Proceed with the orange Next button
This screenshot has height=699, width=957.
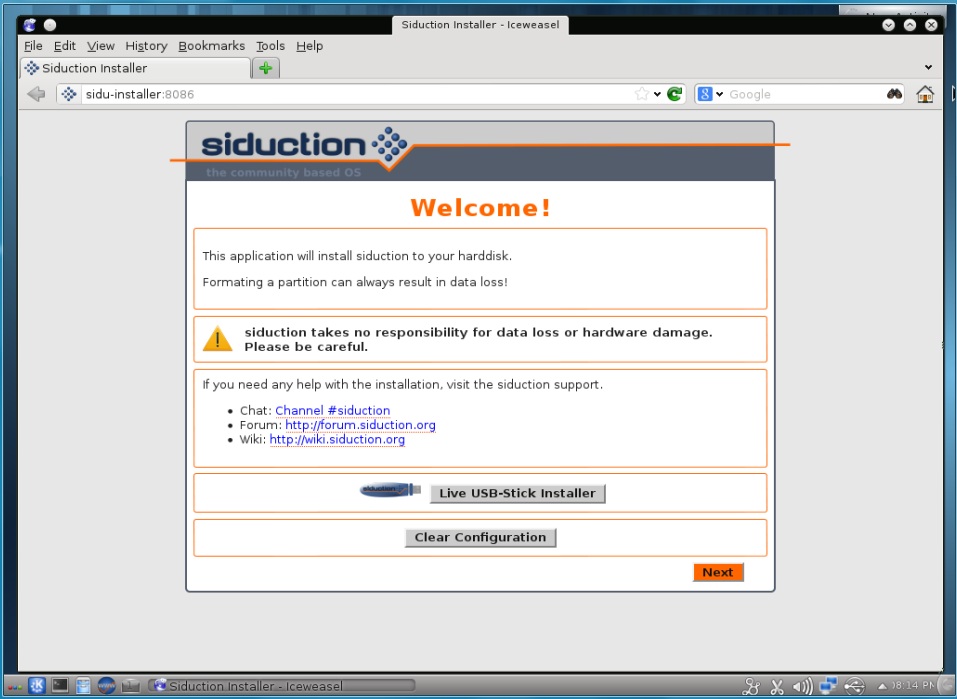tap(718, 572)
